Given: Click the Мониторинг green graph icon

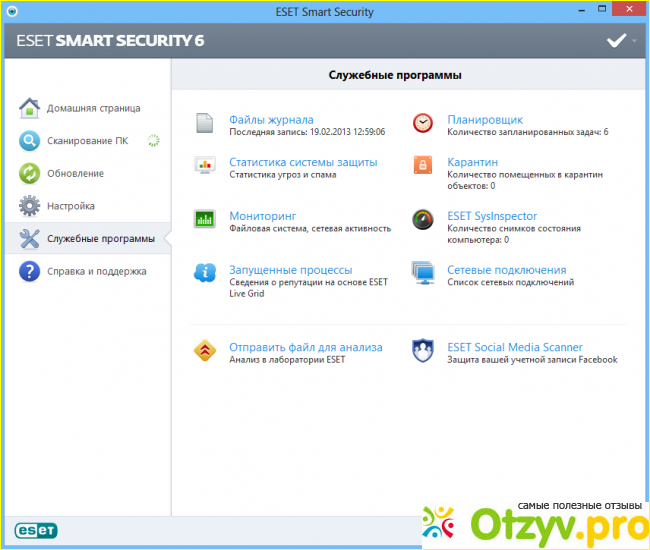Looking at the screenshot, I should click(205, 220).
